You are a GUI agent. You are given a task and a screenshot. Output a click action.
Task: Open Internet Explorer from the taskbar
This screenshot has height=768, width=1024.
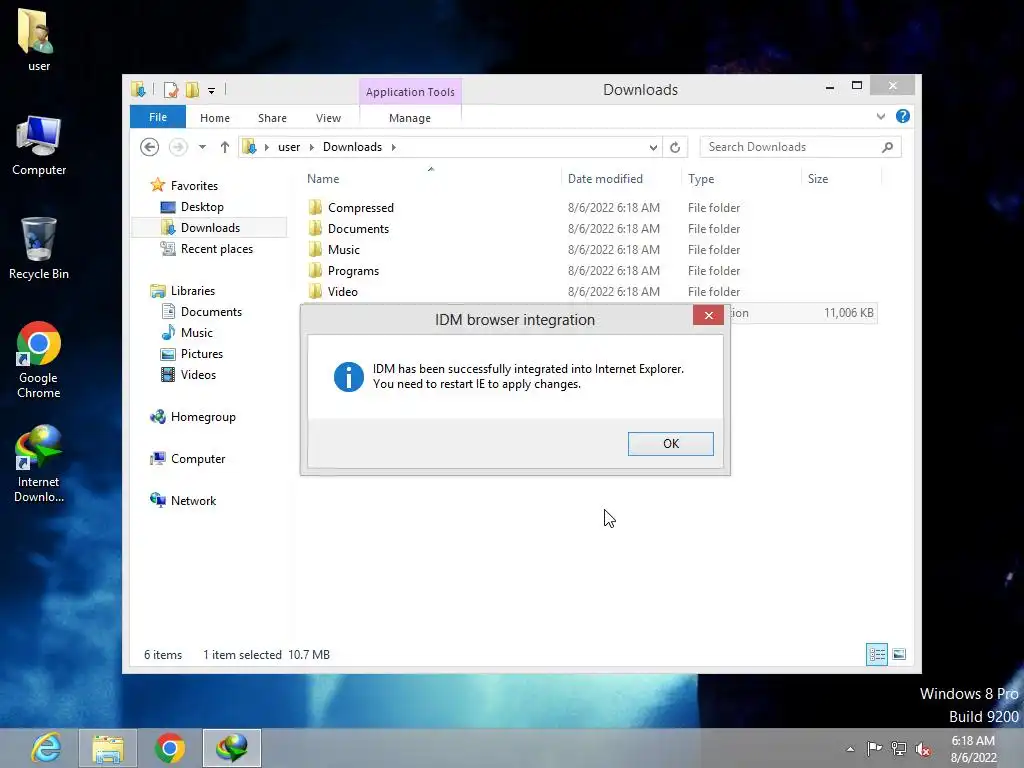pos(46,748)
